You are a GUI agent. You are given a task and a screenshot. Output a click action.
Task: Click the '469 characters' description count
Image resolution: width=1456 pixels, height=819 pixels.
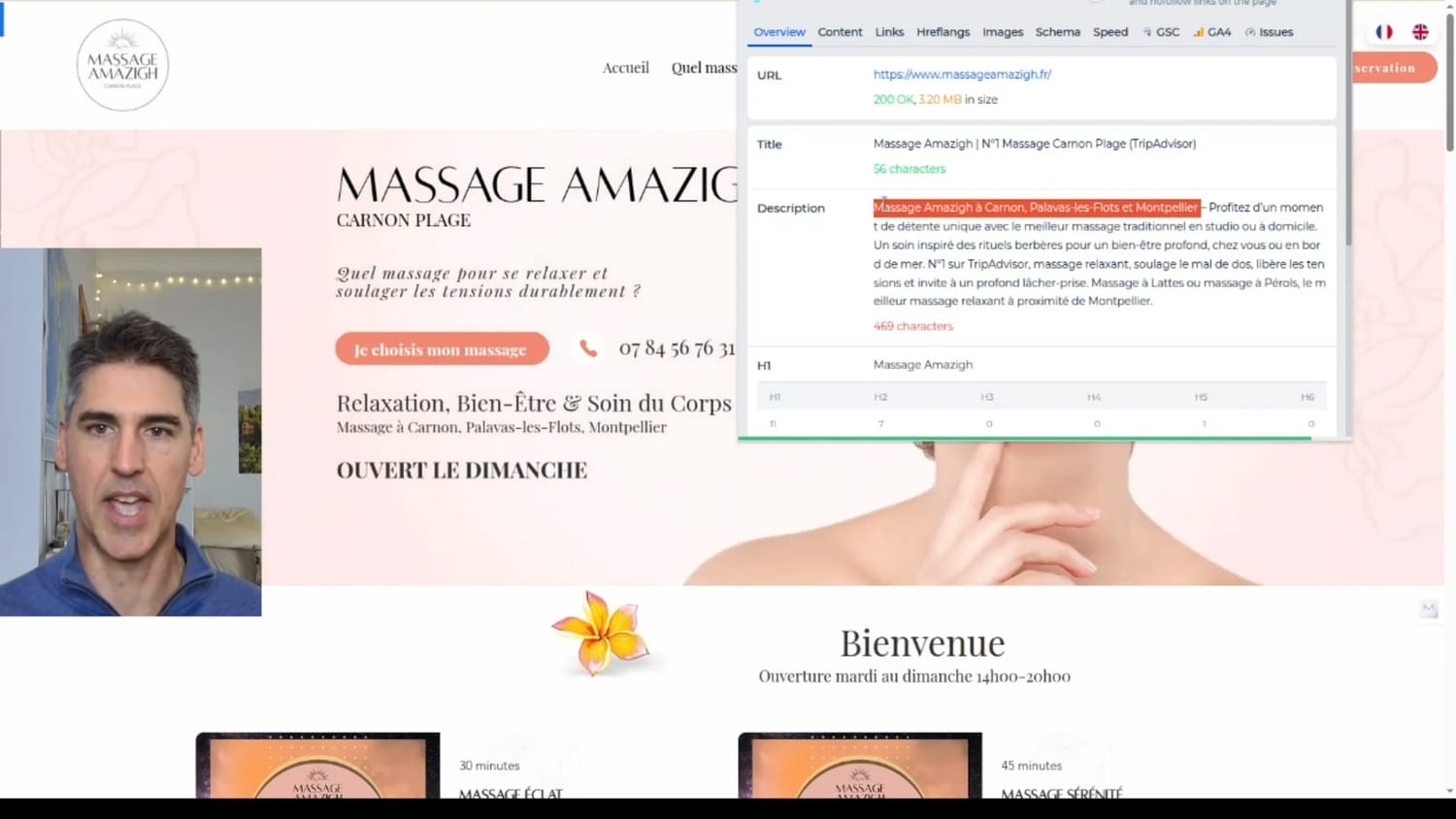coord(912,326)
